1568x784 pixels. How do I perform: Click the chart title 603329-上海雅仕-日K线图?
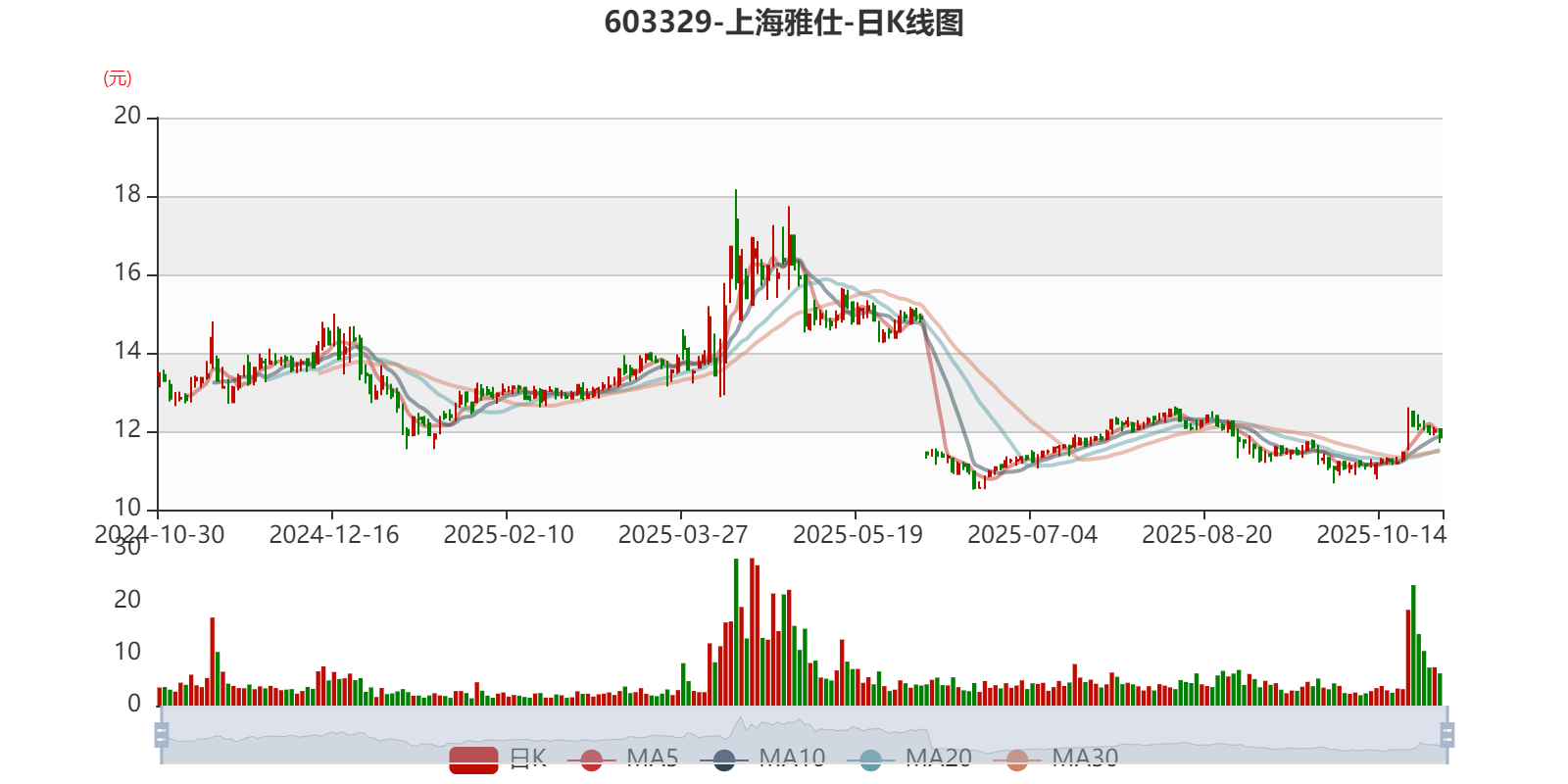tap(784, 22)
